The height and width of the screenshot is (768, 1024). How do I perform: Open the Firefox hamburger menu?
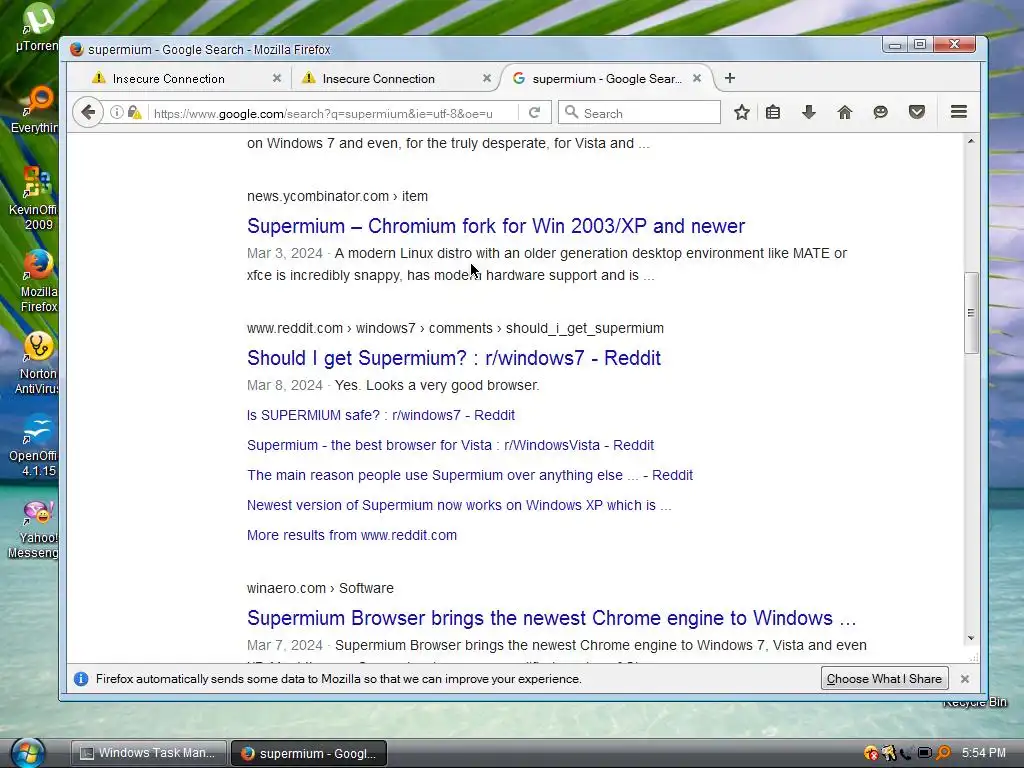tap(959, 112)
